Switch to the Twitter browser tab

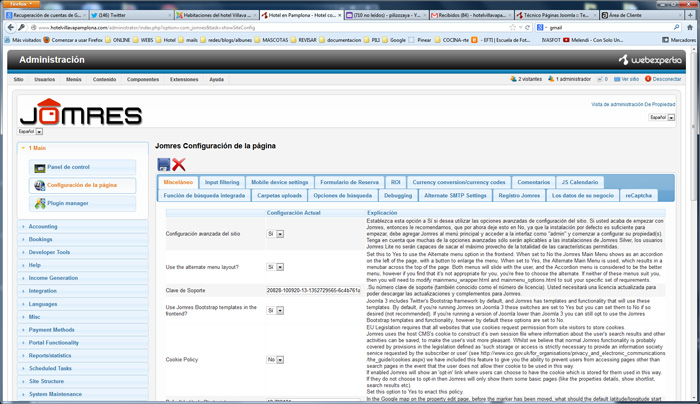click(131, 15)
